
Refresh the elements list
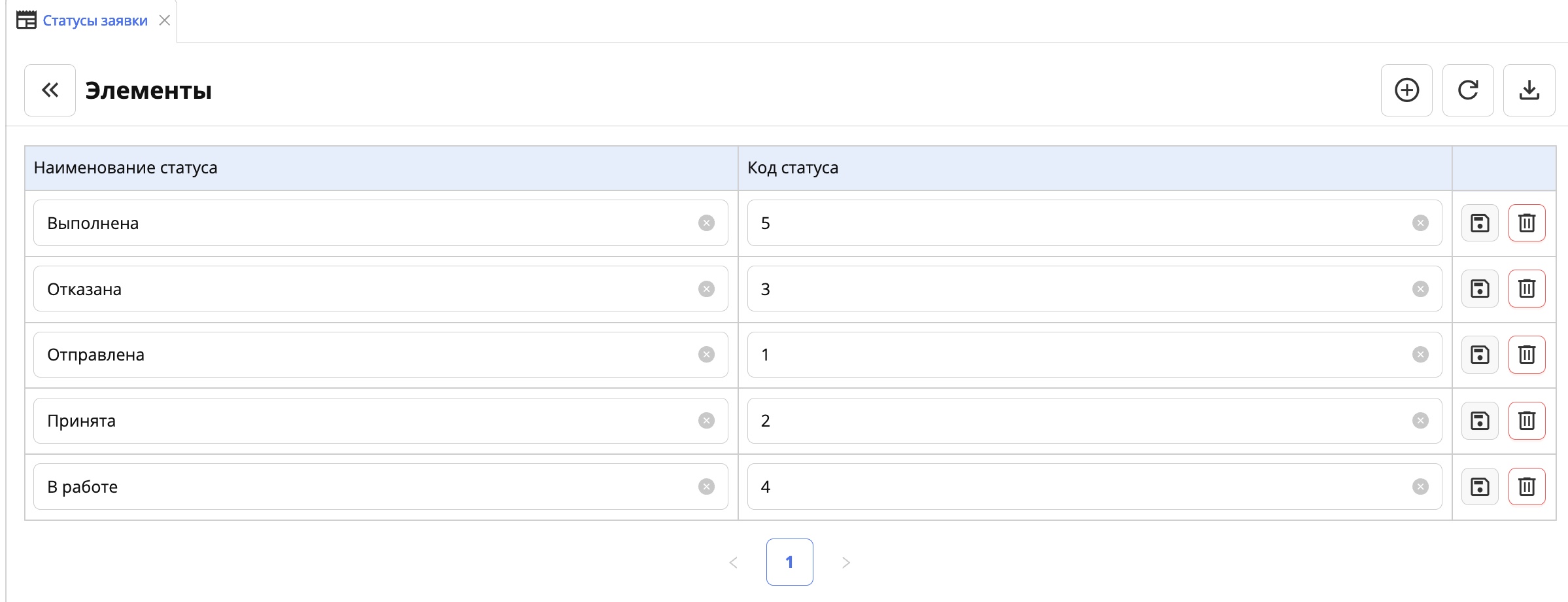point(1468,90)
